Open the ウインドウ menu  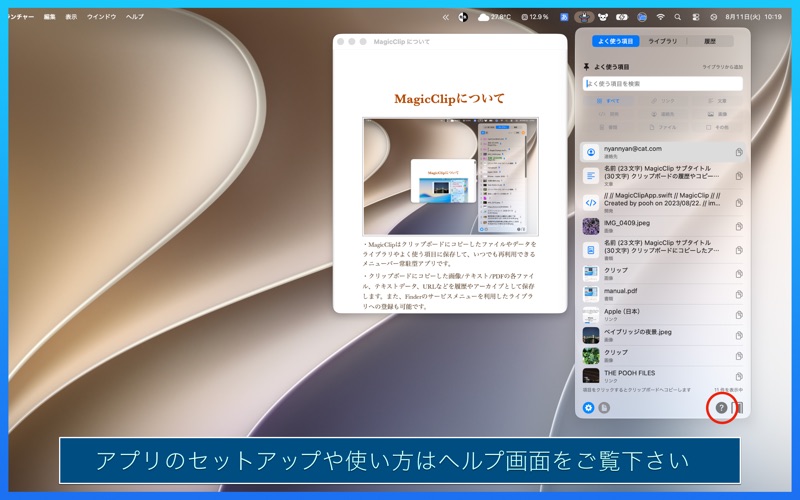(101, 17)
